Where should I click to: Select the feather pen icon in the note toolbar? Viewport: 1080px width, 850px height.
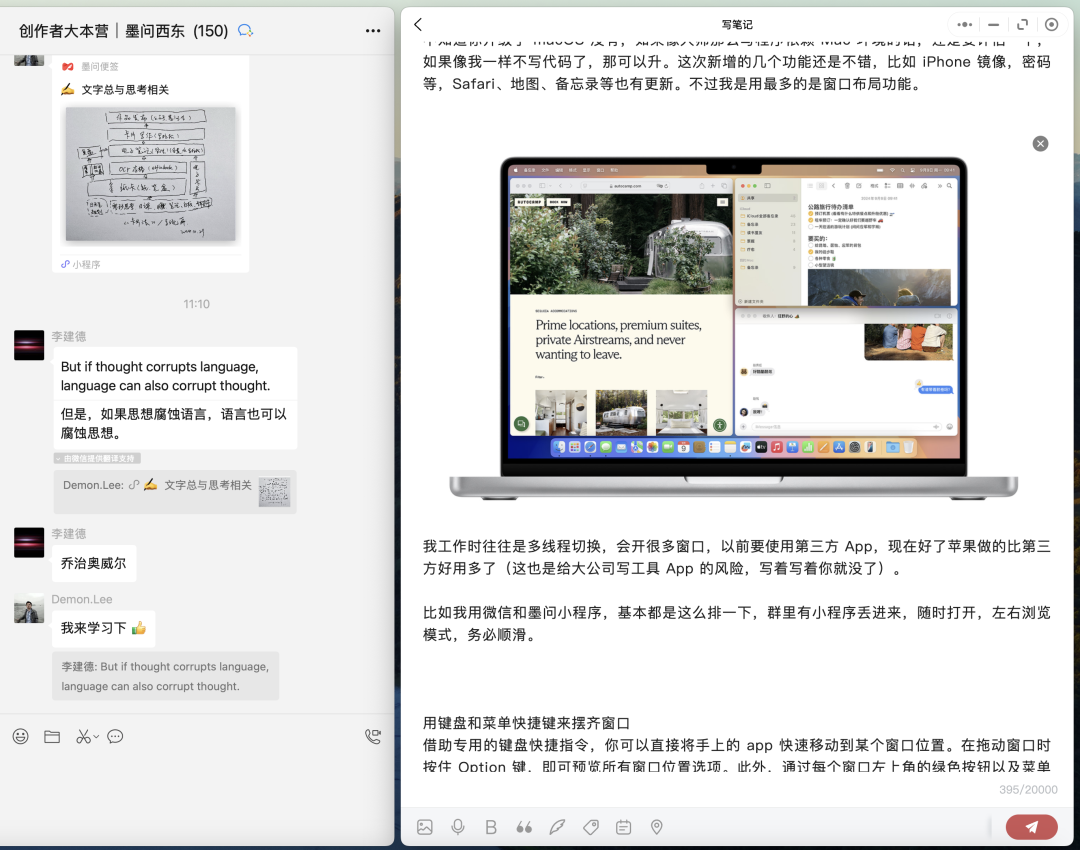(x=557, y=827)
